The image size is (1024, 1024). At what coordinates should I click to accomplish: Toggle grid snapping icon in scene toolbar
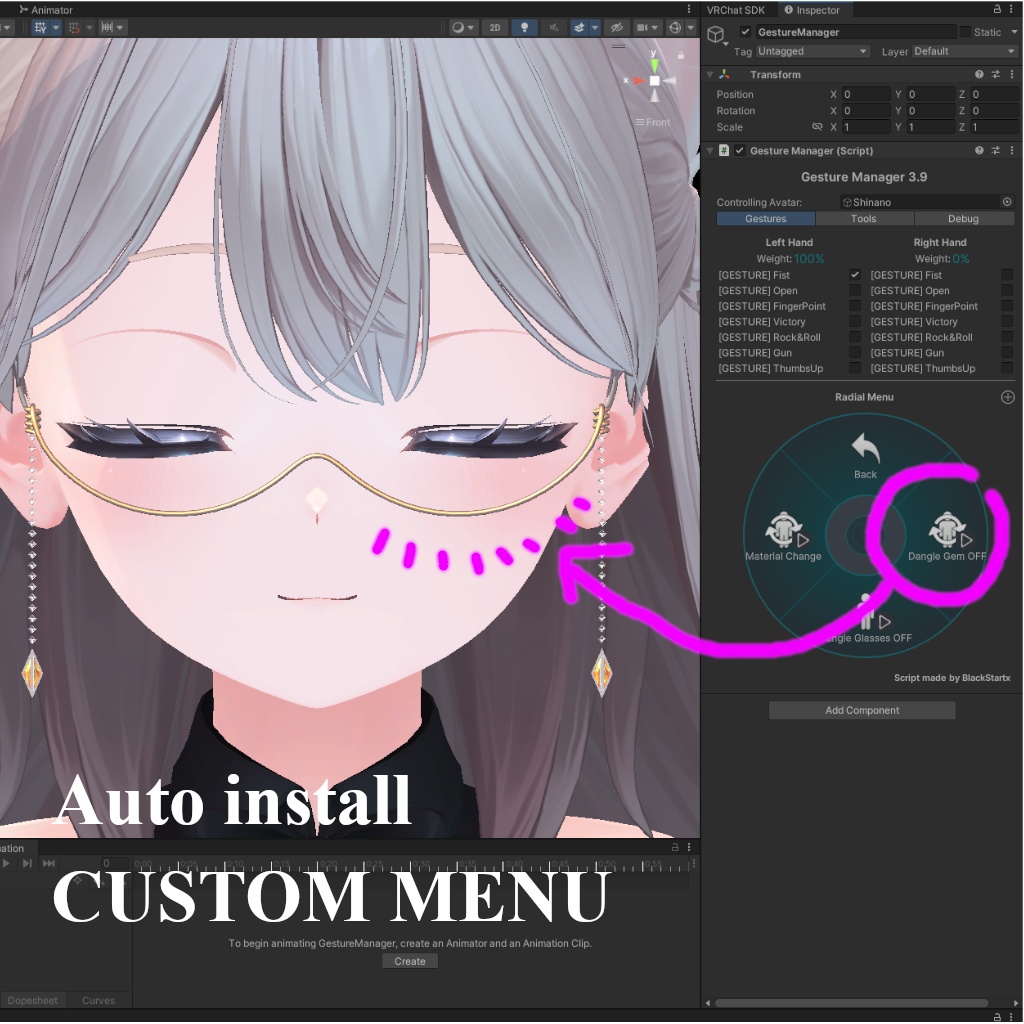(40, 27)
